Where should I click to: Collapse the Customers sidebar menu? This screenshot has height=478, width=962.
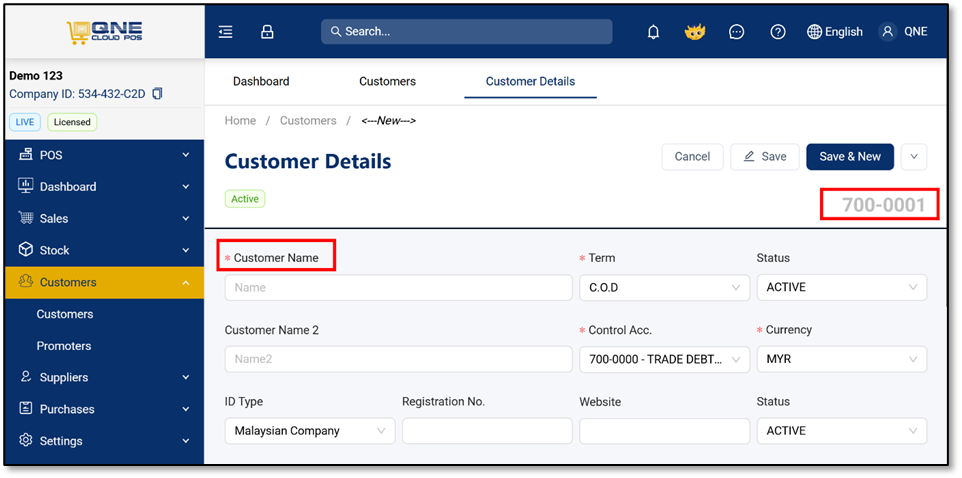186,282
